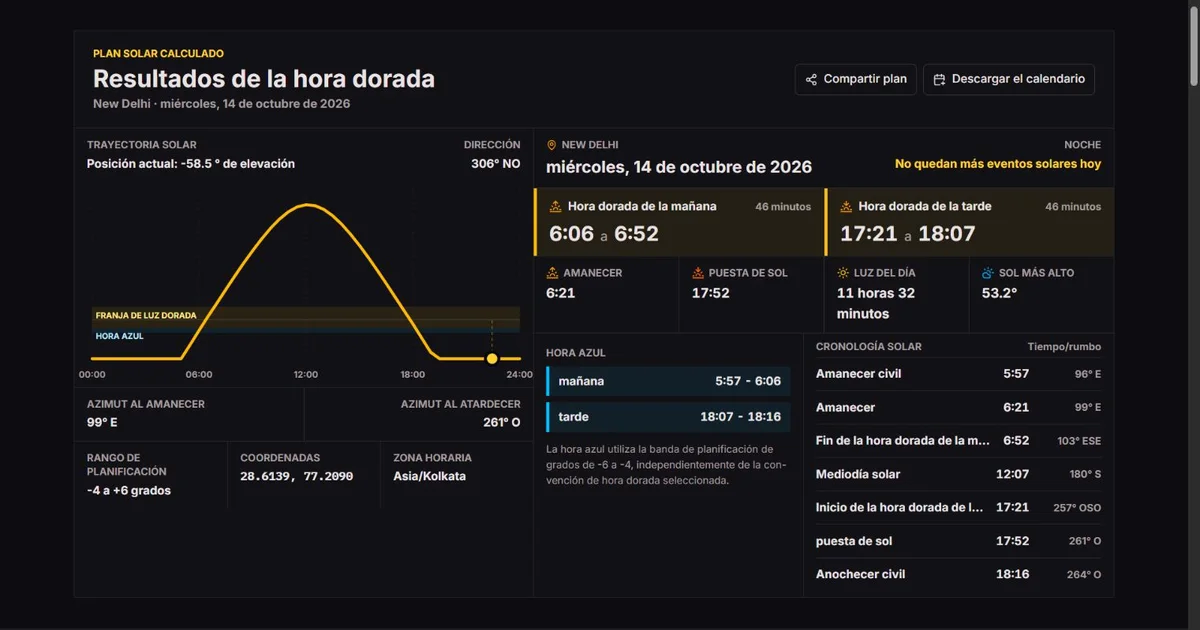Click the Tiempo/rumbo column header

[x=1064, y=347]
